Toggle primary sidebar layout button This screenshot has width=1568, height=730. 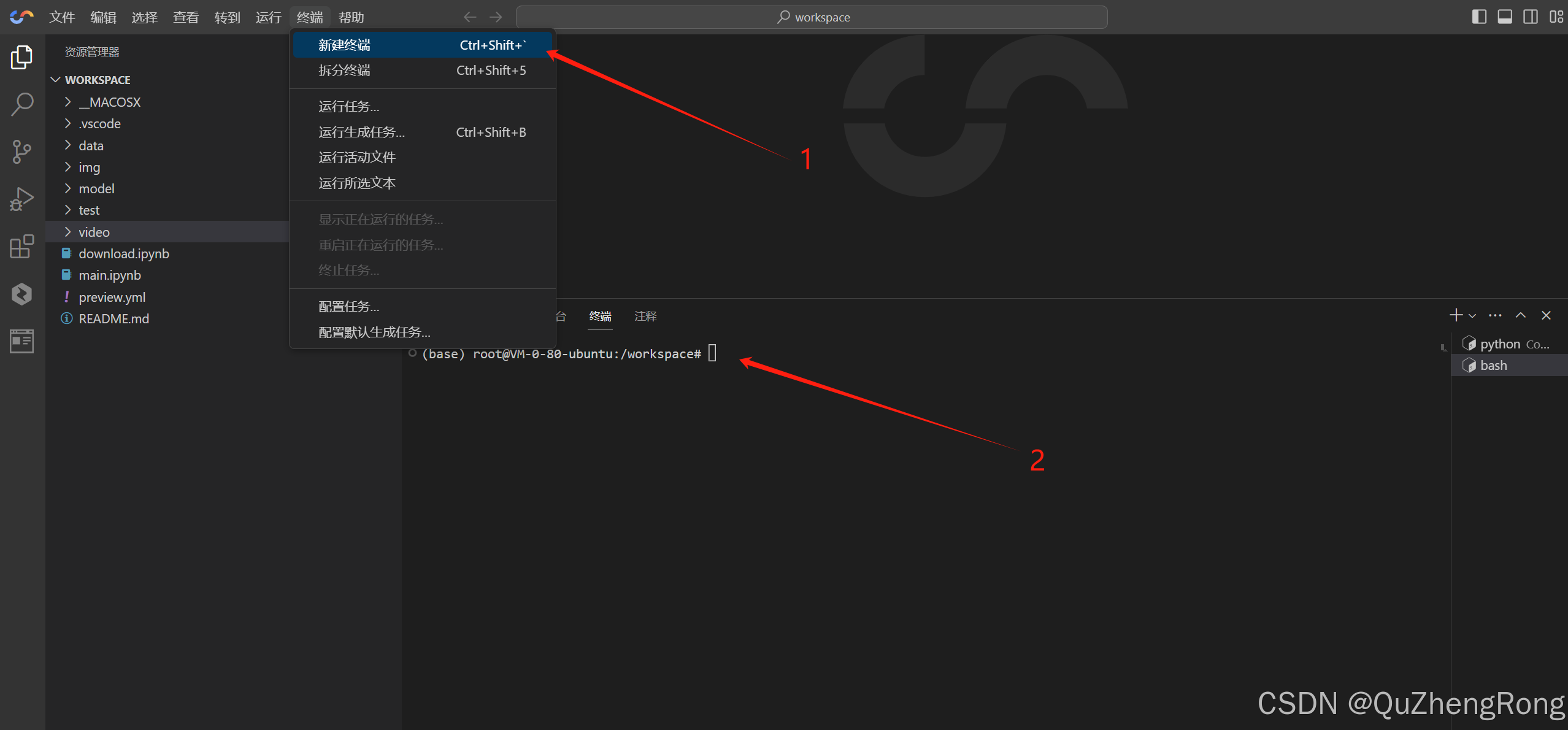[x=1479, y=17]
